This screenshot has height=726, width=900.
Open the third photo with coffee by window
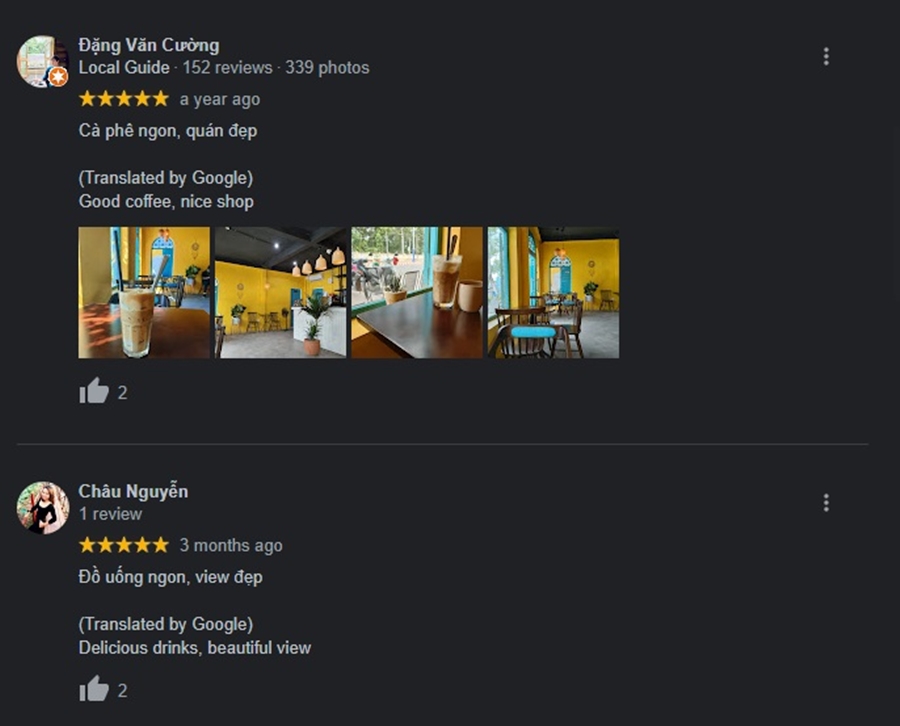[417, 292]
